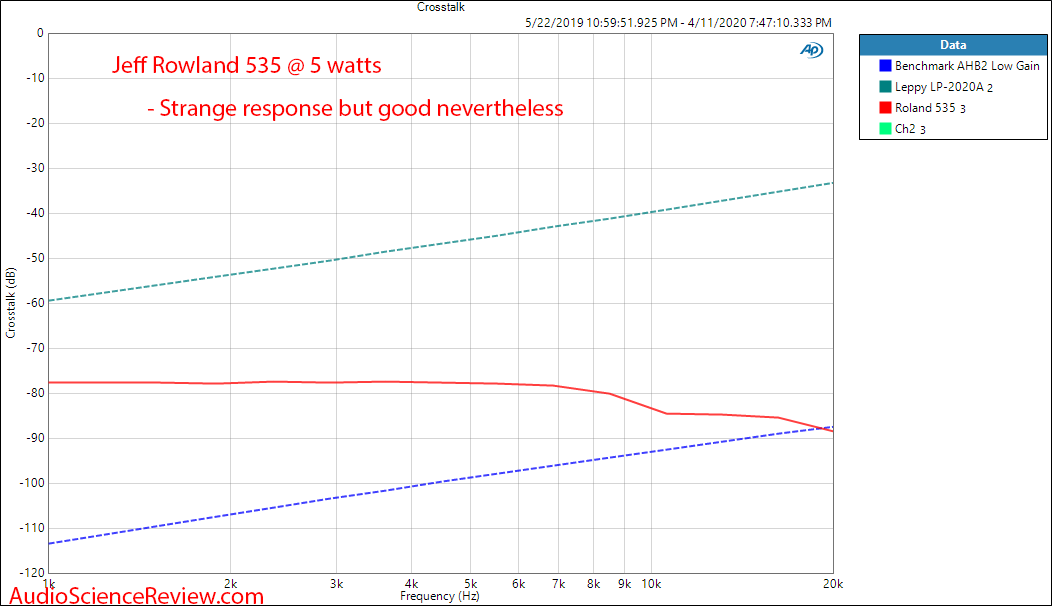Click the '-60' tick on the dB axis
The image size is (1052, 606).
pos(35,303)
